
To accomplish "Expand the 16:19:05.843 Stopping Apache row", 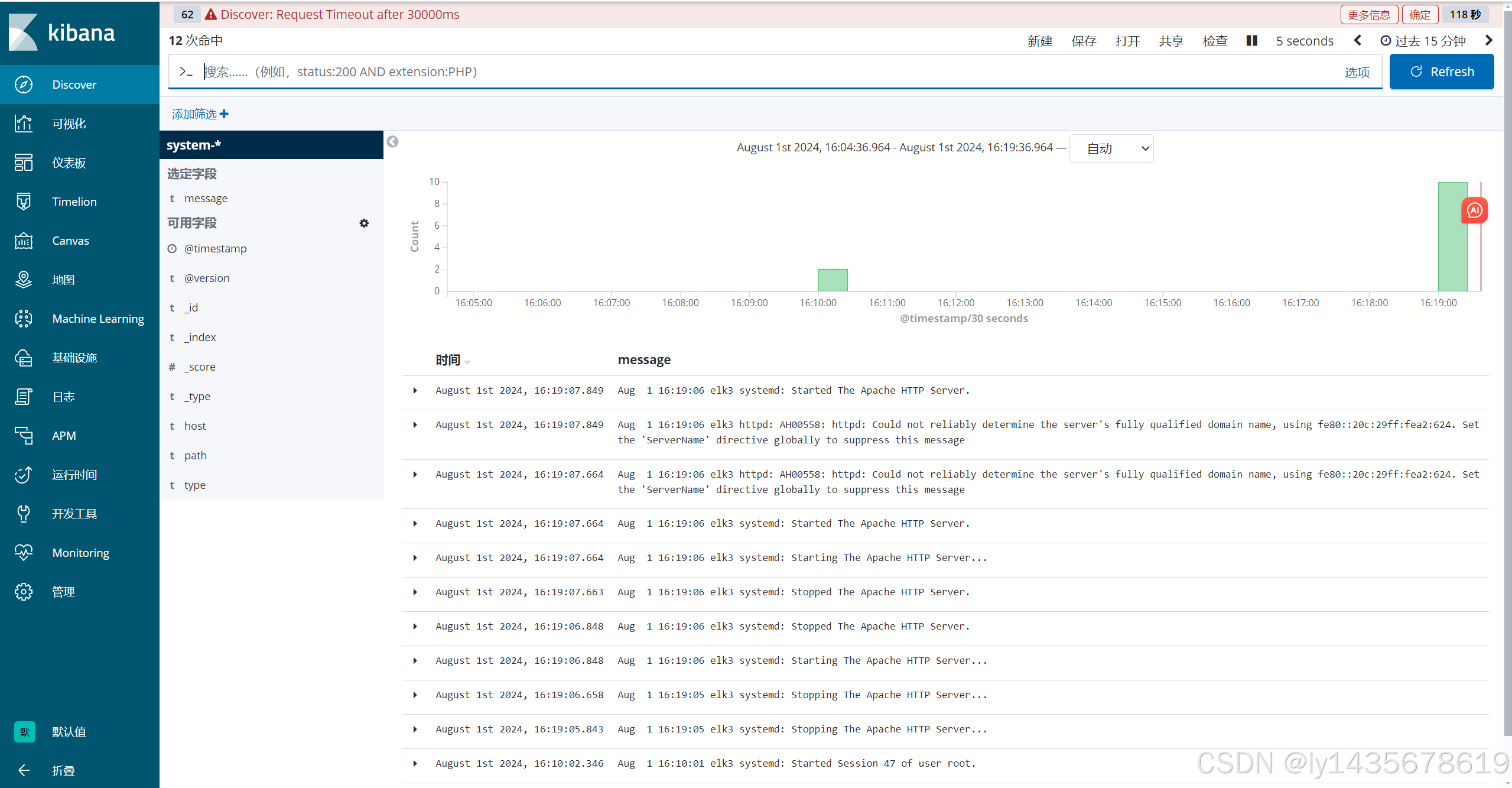I will tap(415, 729).
